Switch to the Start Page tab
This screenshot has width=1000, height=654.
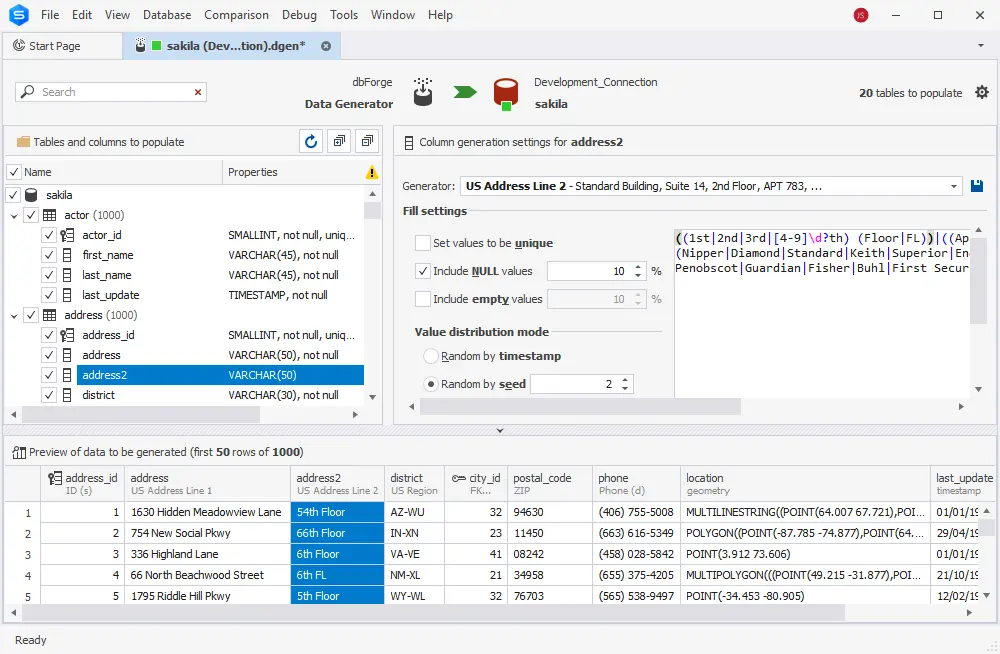(x=62, y=45)
